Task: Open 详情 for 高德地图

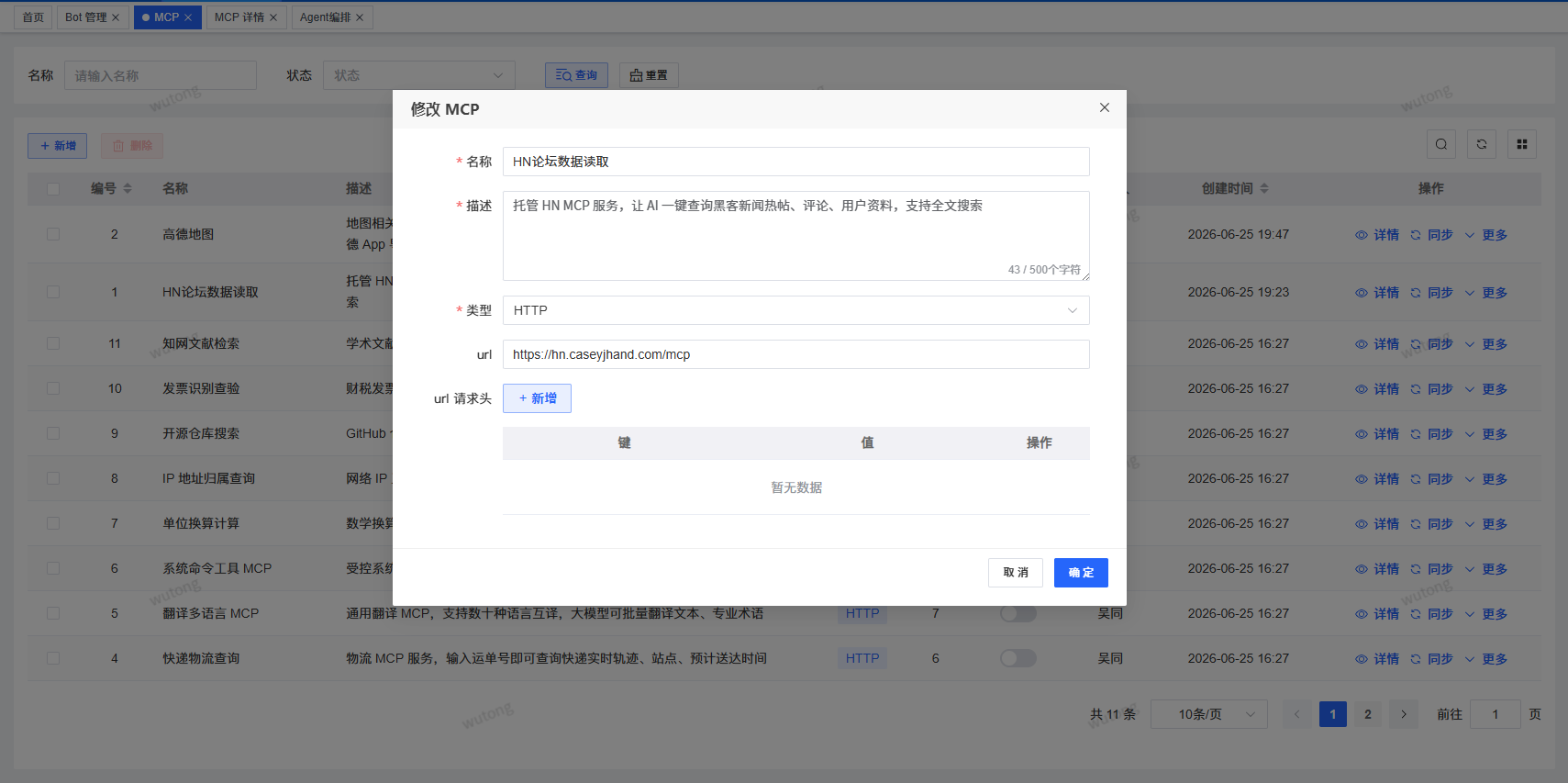Action: (1377, 235)
